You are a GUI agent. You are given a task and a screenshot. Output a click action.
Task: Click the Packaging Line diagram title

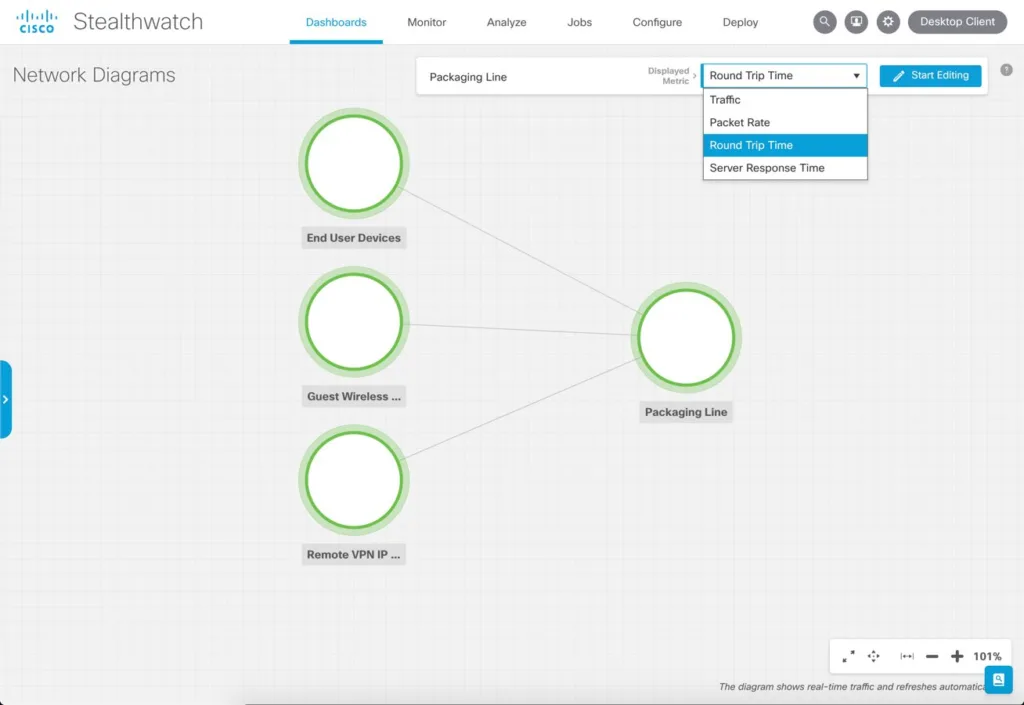click(468, 77)
